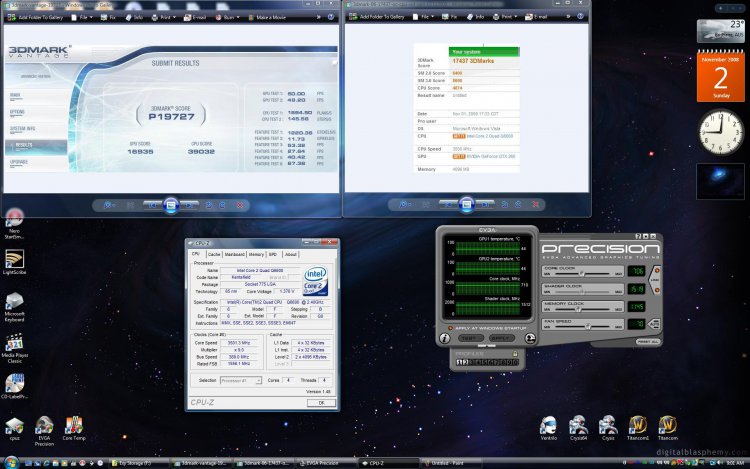Click help icon in left gallery toolbar

(331, 17)
